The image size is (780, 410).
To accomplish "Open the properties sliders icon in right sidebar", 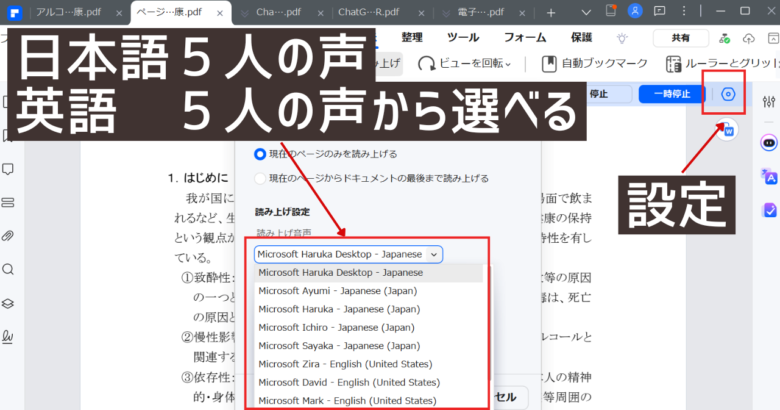I will tap(769, 102).
